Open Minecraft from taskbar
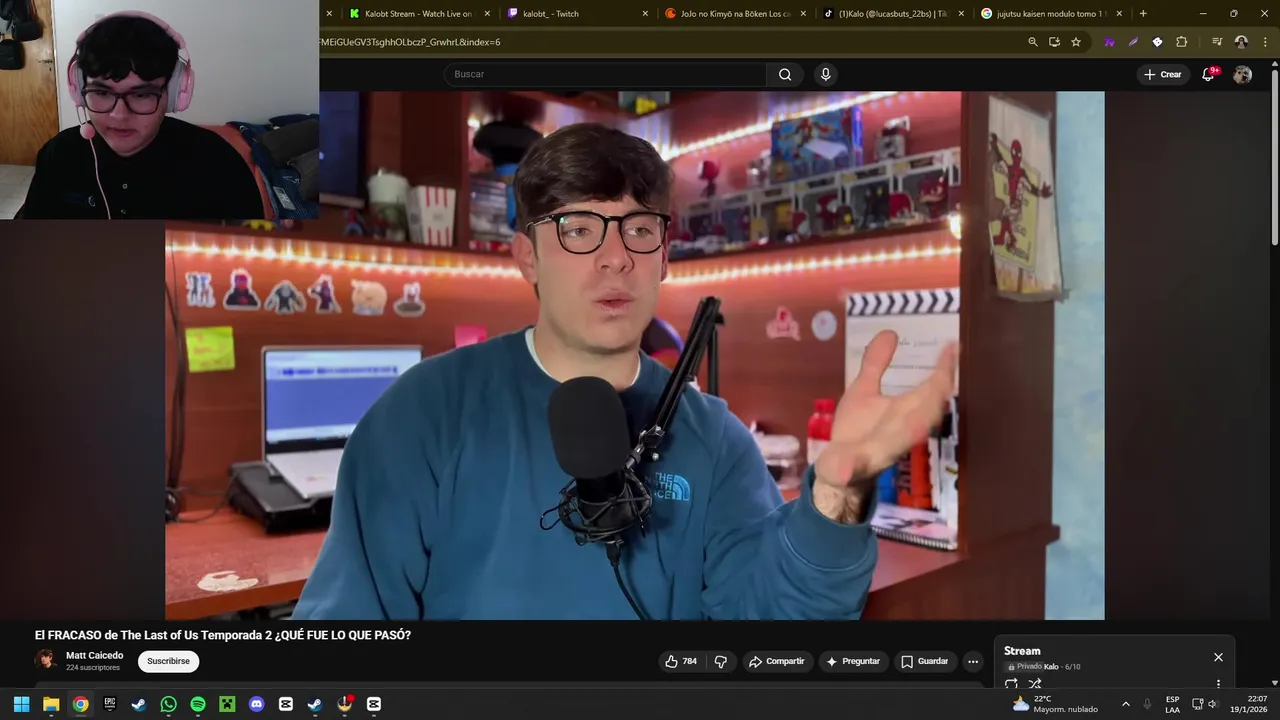This screenshot has height=720, width=1280. (227, 704)
